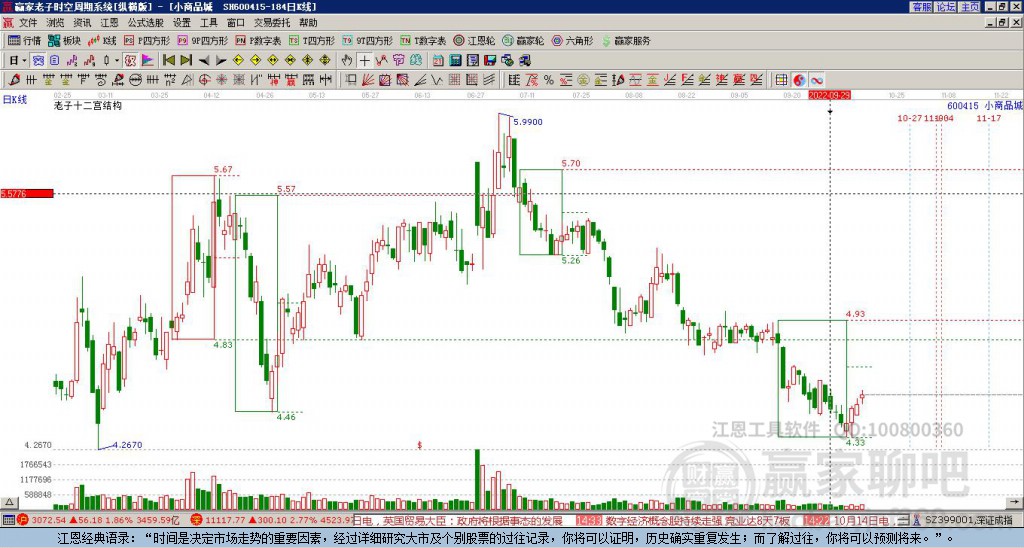Viewport: 1024px width, 548px height.
Task: Click the 论坛 button
Action: 945,7
